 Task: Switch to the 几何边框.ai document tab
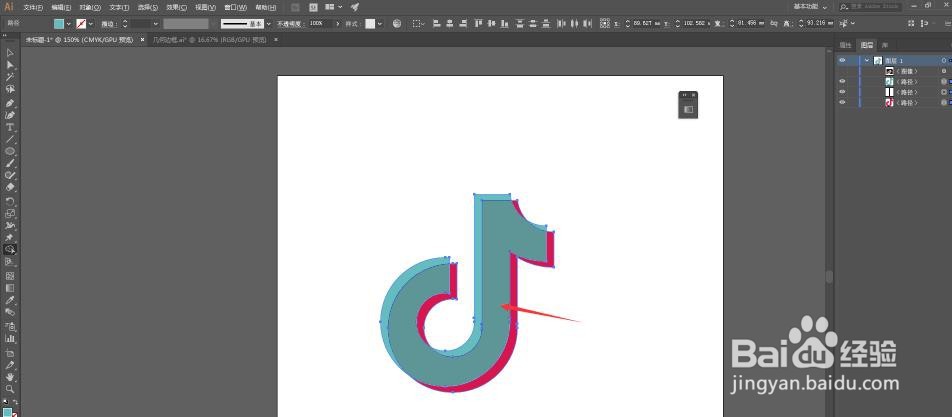(209, 39)
